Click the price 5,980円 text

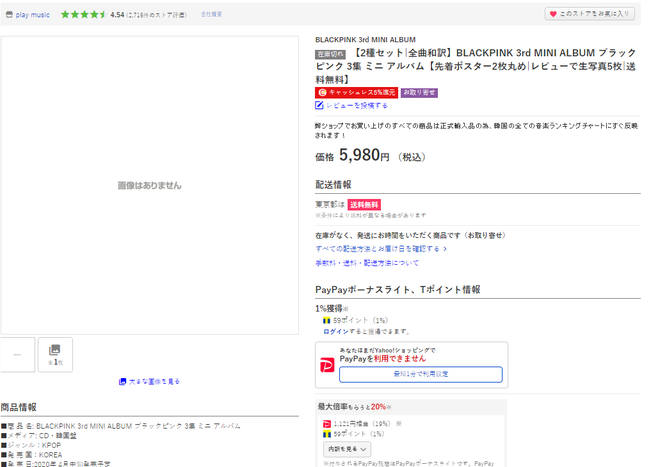pyautogui.click(x=364, y=155)
